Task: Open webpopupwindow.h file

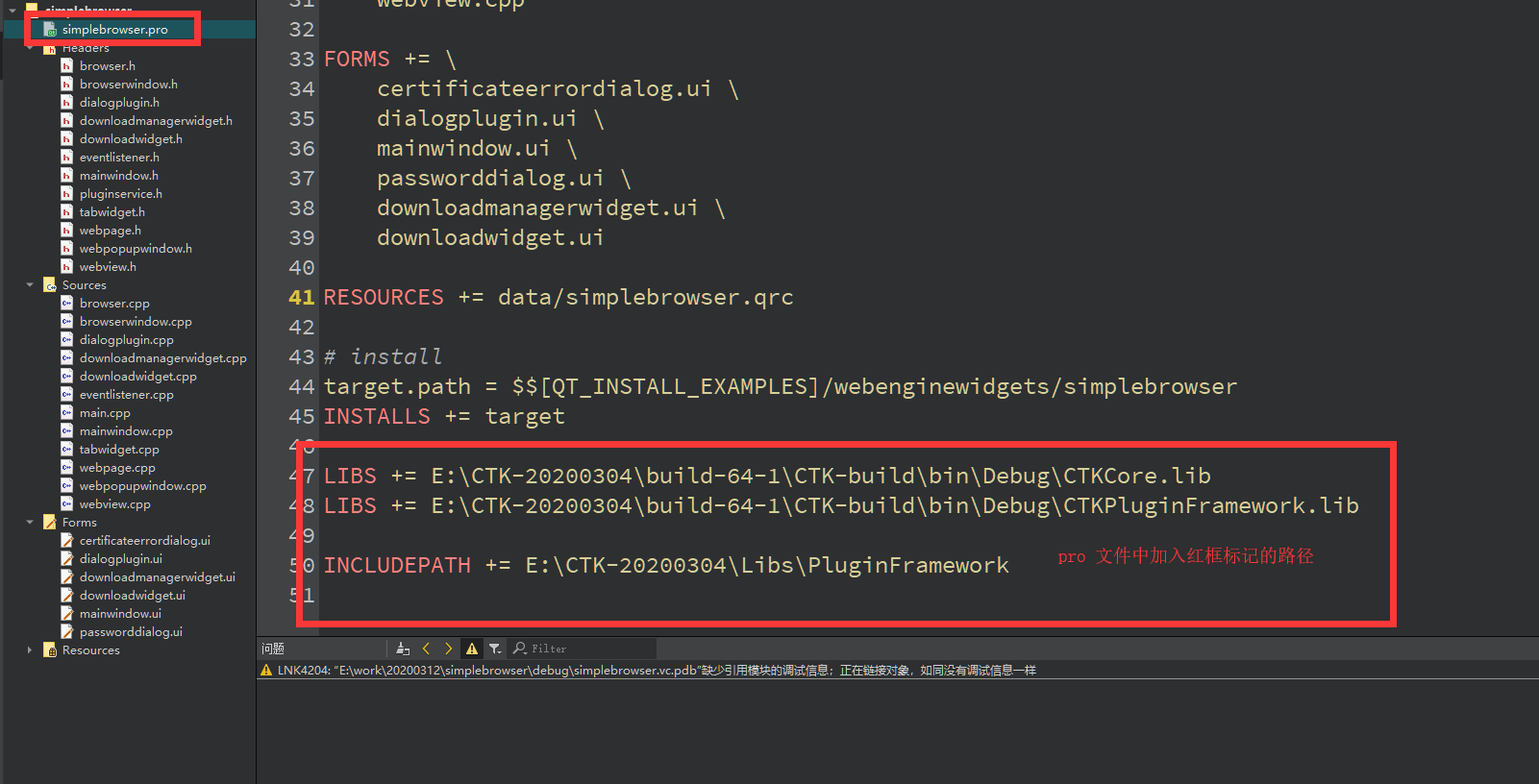Action: coord(136,249)
